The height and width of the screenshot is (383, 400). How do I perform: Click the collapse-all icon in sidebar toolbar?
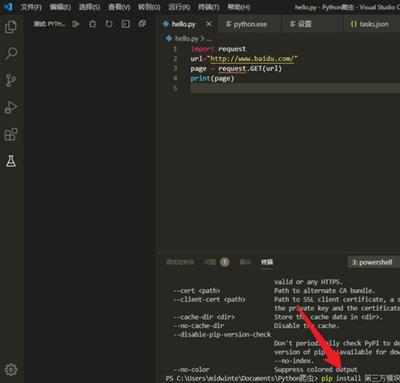142,24
